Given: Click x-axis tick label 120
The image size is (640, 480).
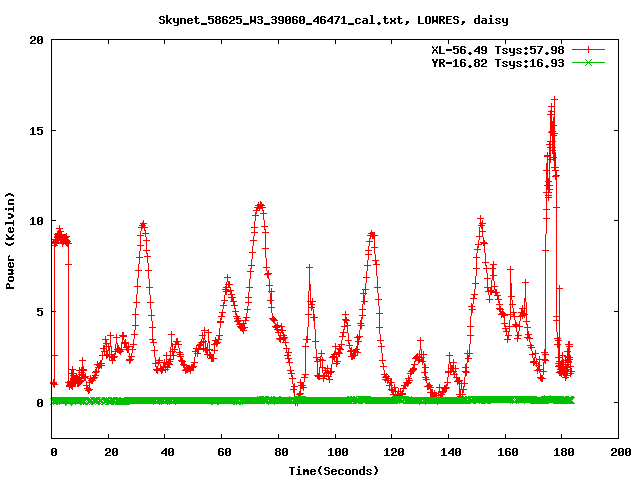Looking at the screenshot, I should point(394,452).
